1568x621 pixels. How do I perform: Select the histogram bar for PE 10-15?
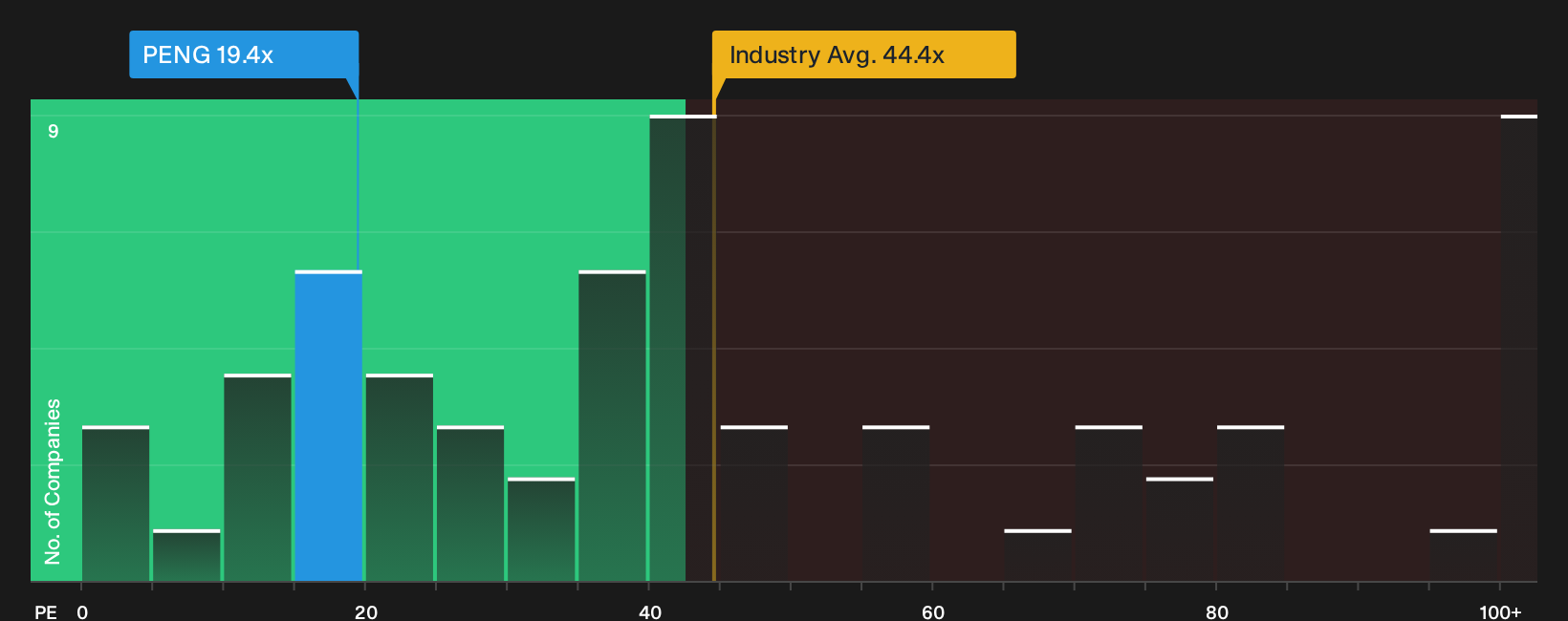click(257, 478)
